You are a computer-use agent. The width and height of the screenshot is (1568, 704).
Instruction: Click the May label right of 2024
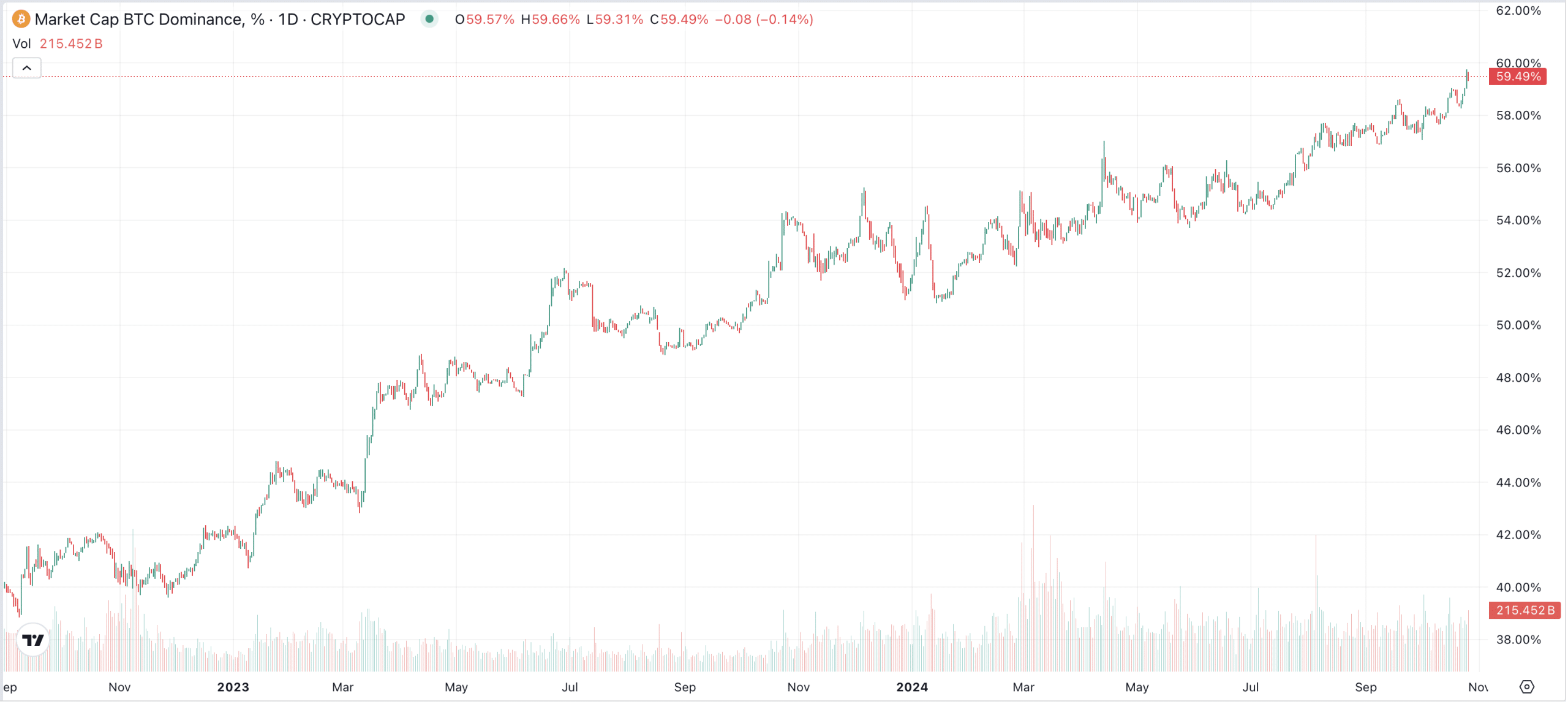(1137, 687)
